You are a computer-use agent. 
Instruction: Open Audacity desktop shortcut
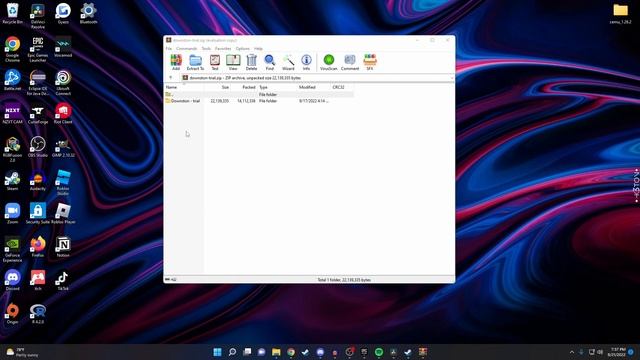tap(38, 180)
